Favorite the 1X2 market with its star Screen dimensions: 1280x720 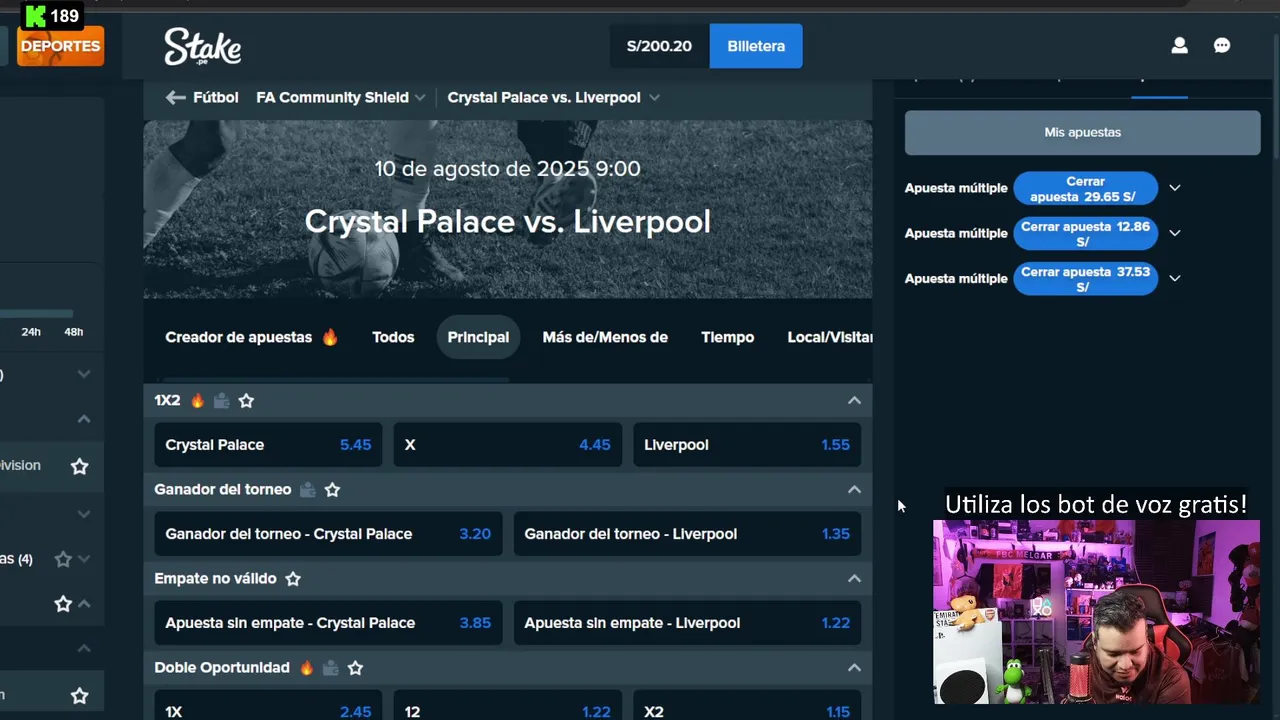click(246, 400)
